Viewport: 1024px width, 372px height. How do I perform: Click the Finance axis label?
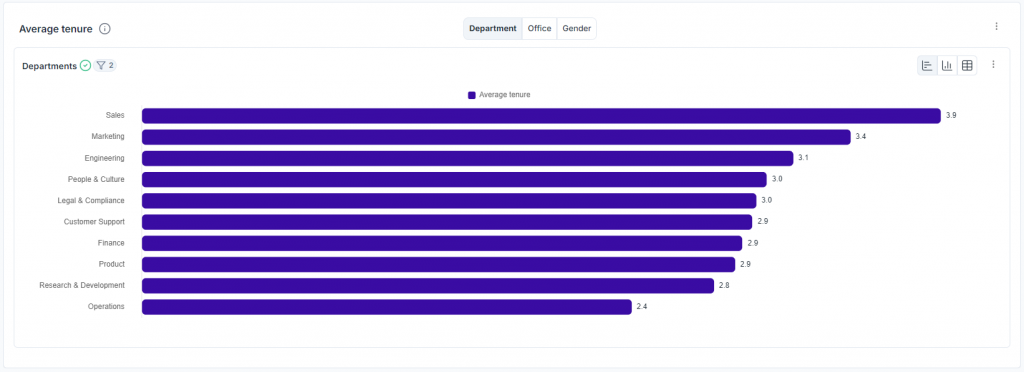coord(112,243)
